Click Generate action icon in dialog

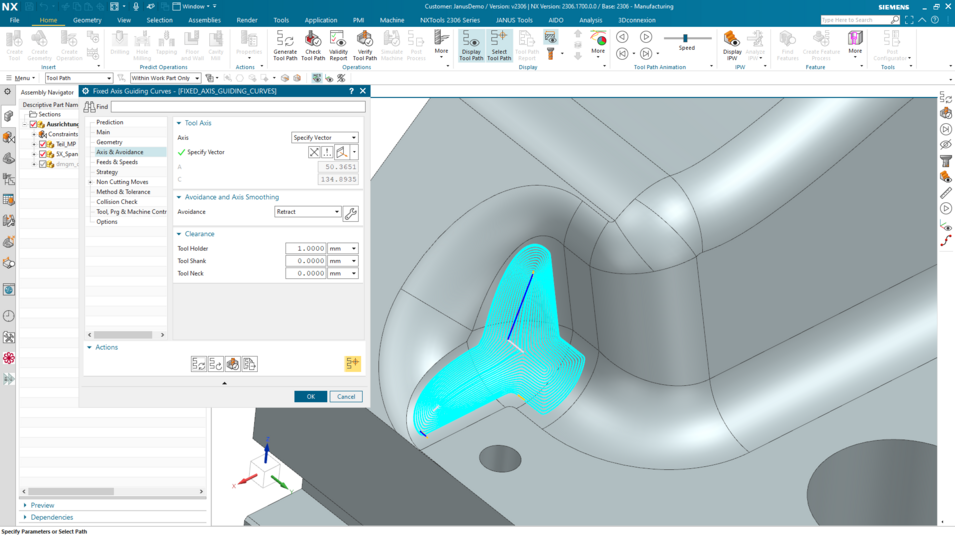[x=199, y=364]
